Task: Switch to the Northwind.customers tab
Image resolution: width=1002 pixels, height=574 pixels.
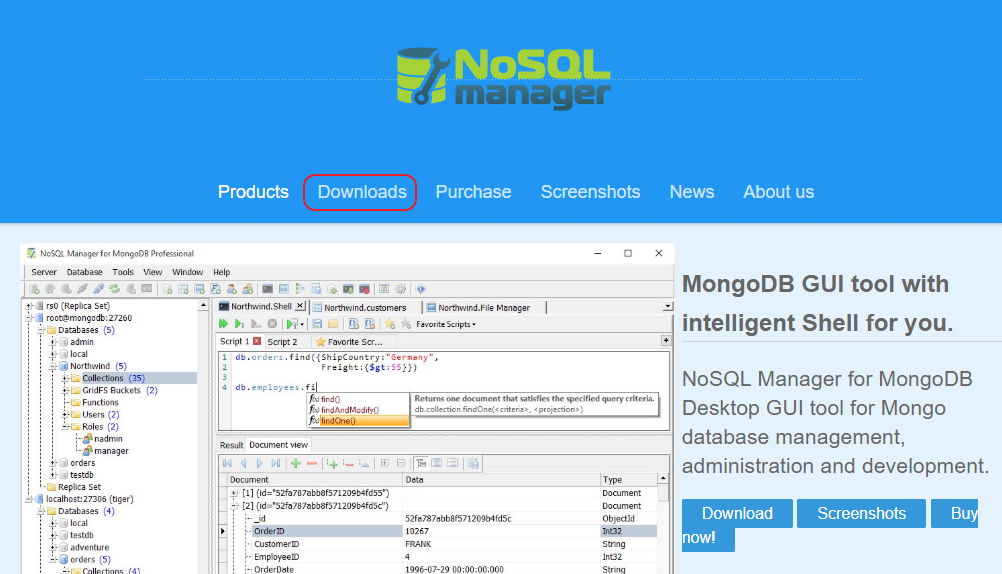Action: [365, 307]
